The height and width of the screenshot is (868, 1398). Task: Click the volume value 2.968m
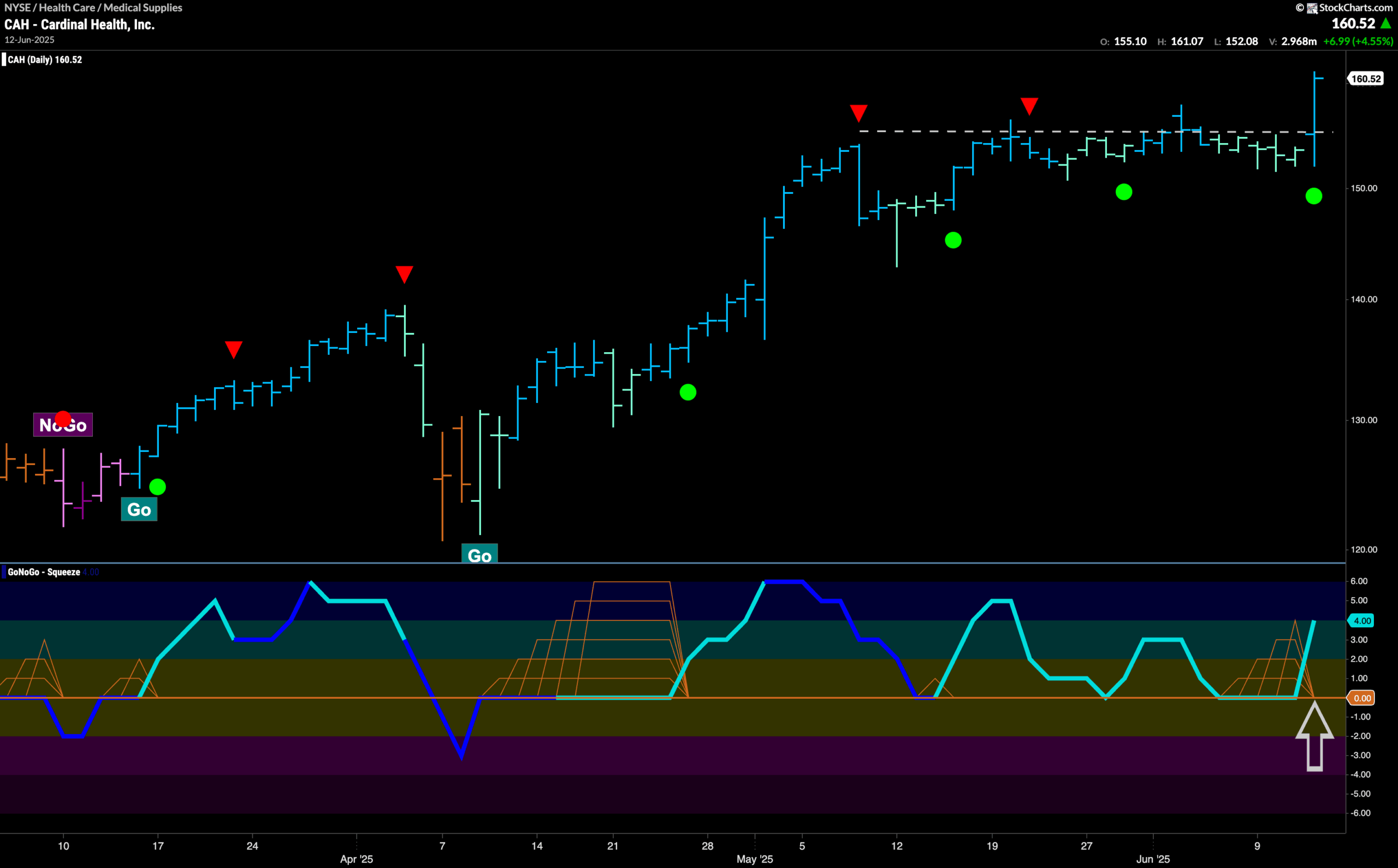1299,41
